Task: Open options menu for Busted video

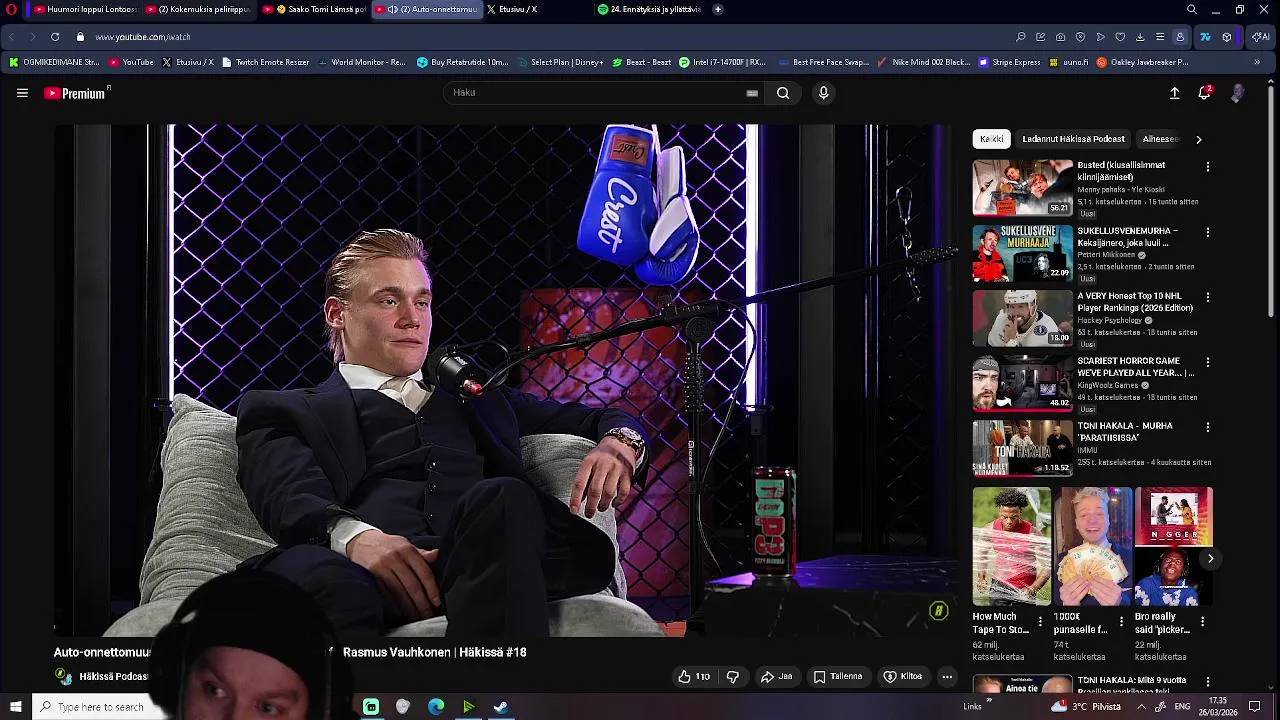Action: click(1208, 167)
